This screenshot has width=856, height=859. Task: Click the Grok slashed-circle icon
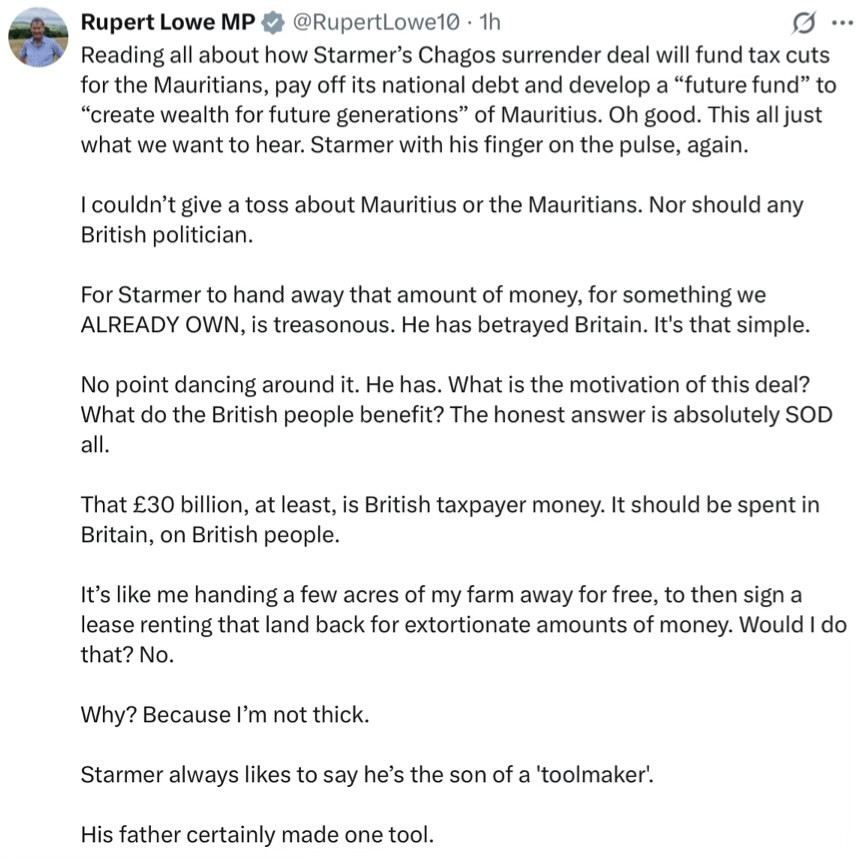pyautogui.click(x=803, y=23)
